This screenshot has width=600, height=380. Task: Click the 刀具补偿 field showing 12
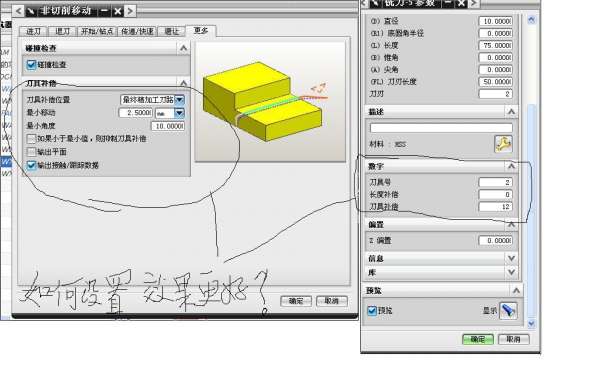(496, 207)
